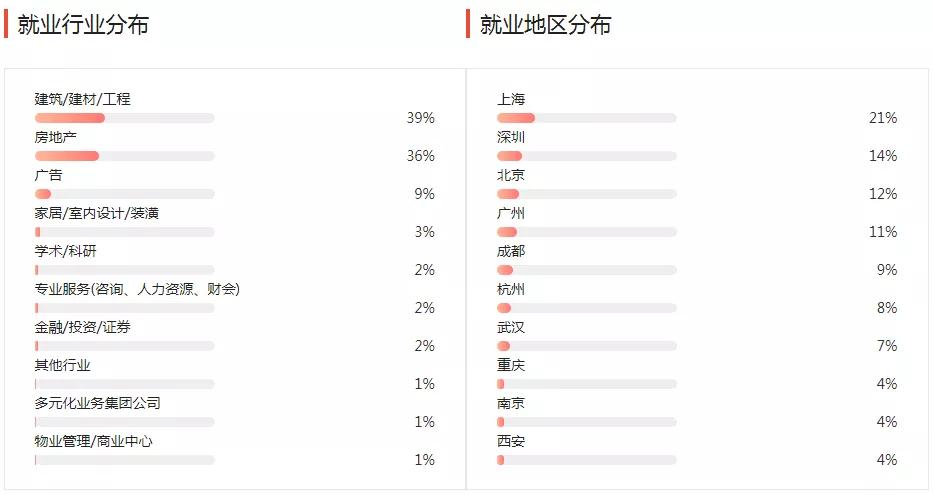Click the 39% value for 建筑/建材/工程
This screenshot has height=495, width=933.
coord(420,118)
